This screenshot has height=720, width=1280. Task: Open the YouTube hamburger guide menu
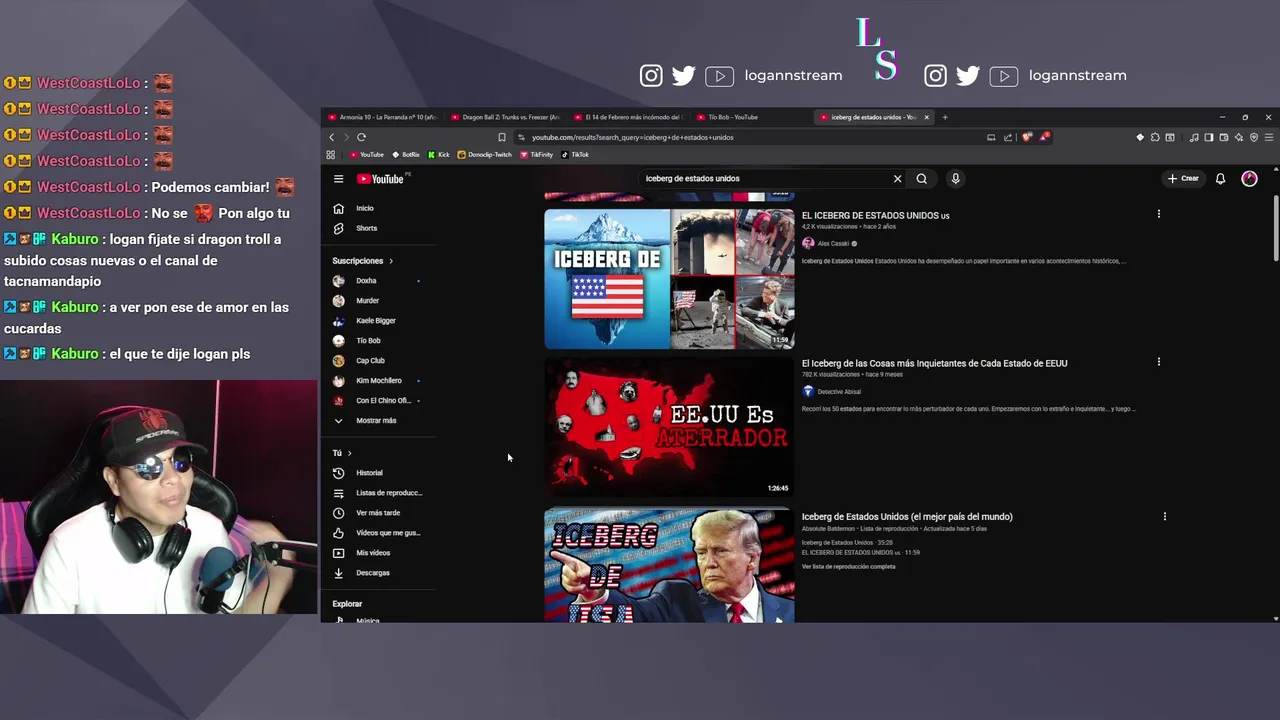click(x=338, y=179)
